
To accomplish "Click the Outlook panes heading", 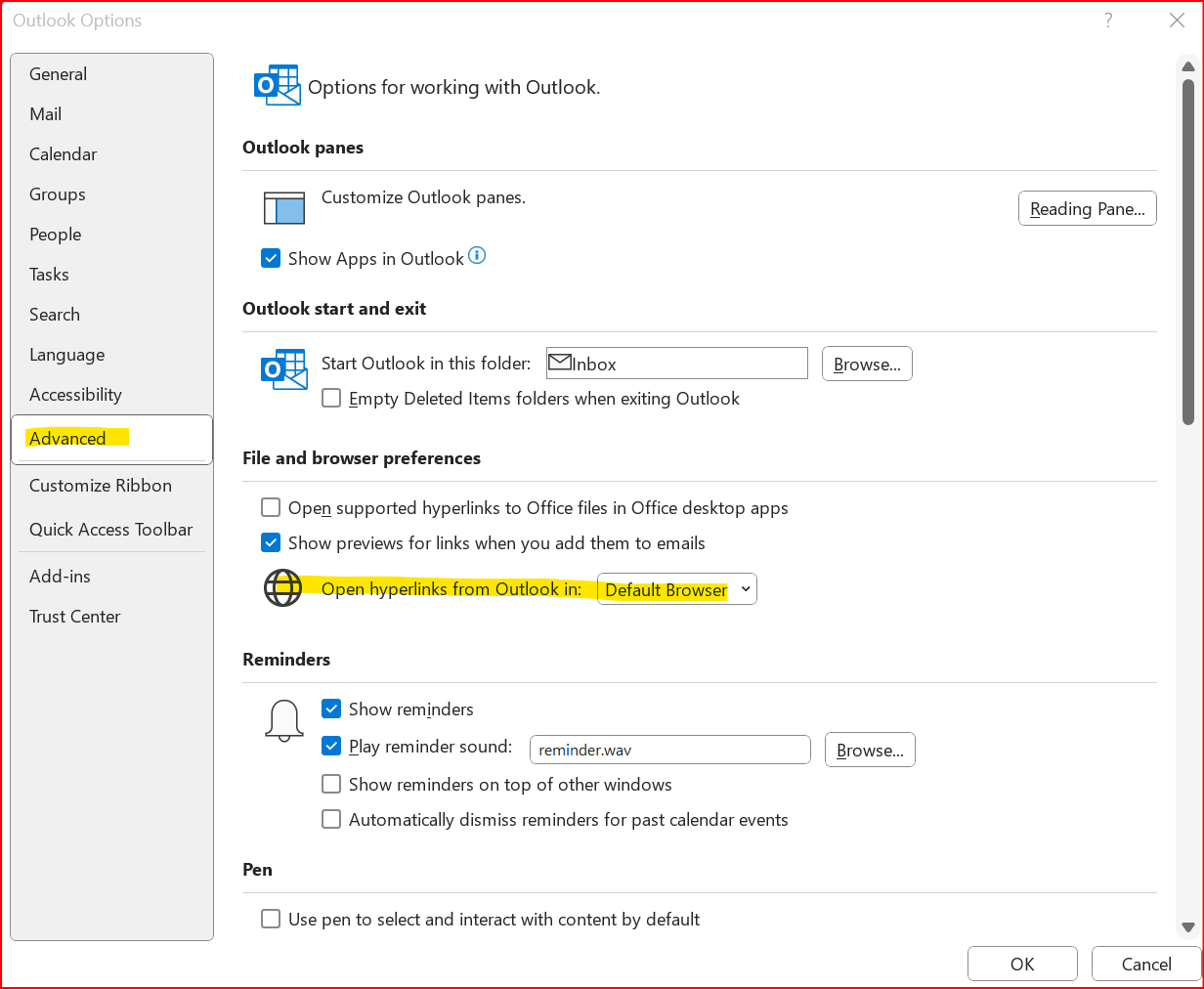I will click(303, 148).
